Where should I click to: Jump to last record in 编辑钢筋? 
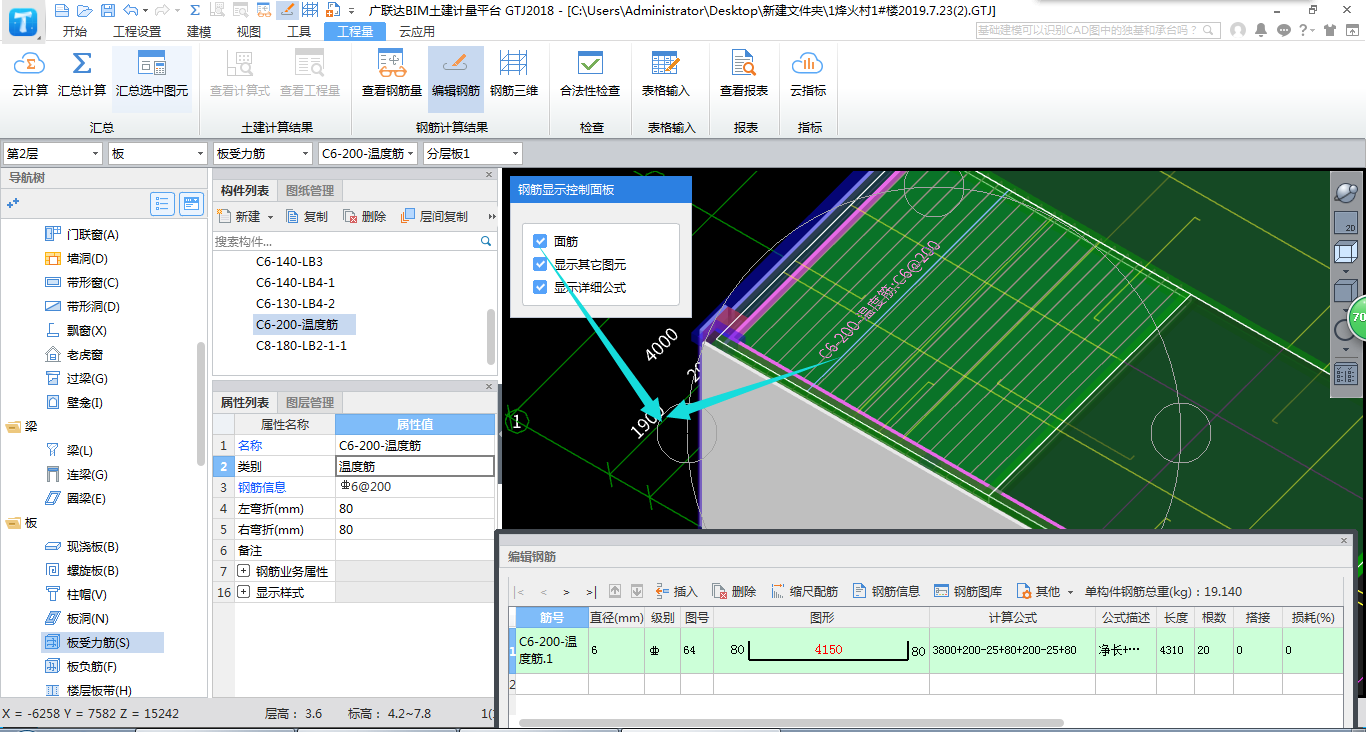pyautogui.click(x=591, y=591)
